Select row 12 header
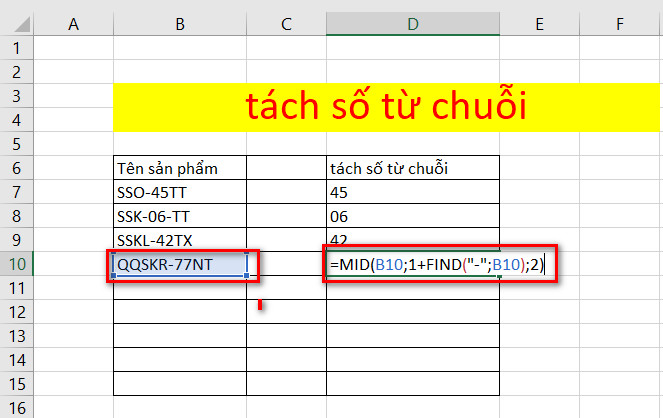This screenshot has width=663, height=418. pos(16,312)
